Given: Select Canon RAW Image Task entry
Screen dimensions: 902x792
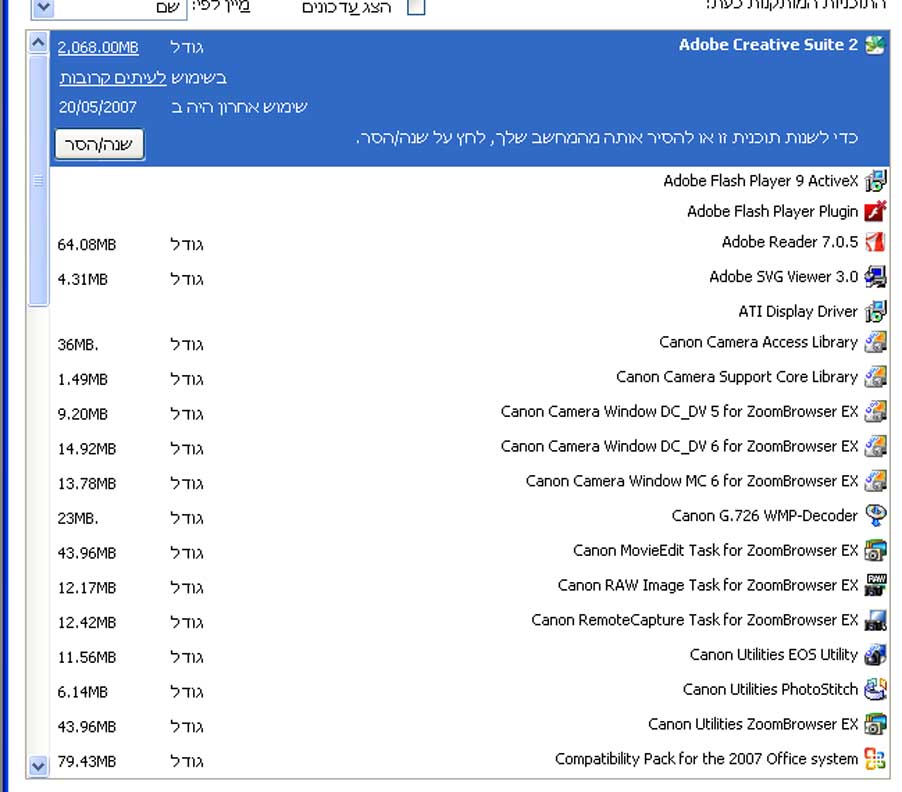Looking at the screenshot, I should [469, 585].
